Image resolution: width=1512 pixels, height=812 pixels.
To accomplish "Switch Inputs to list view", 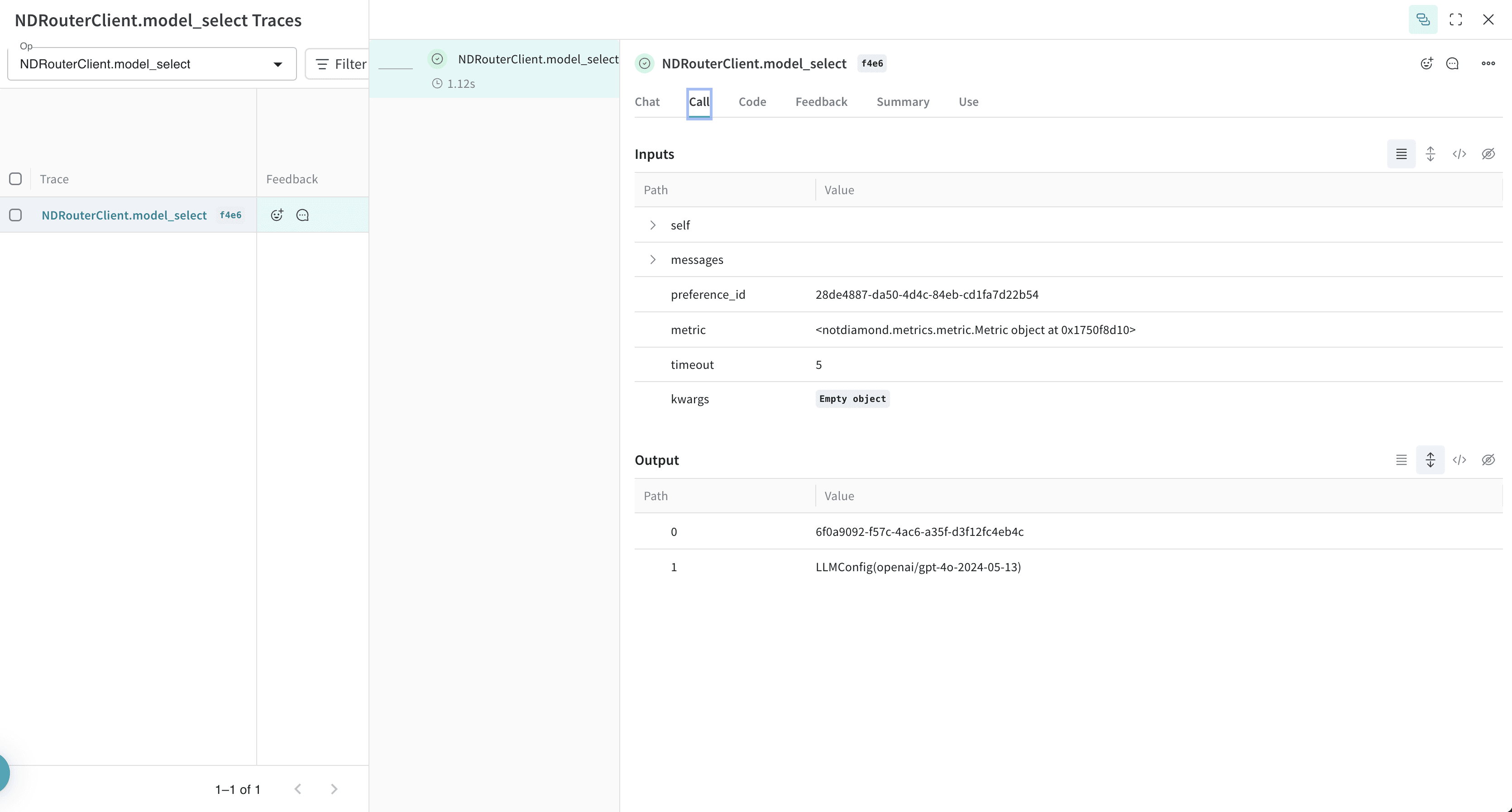I will coord(1401,154).
